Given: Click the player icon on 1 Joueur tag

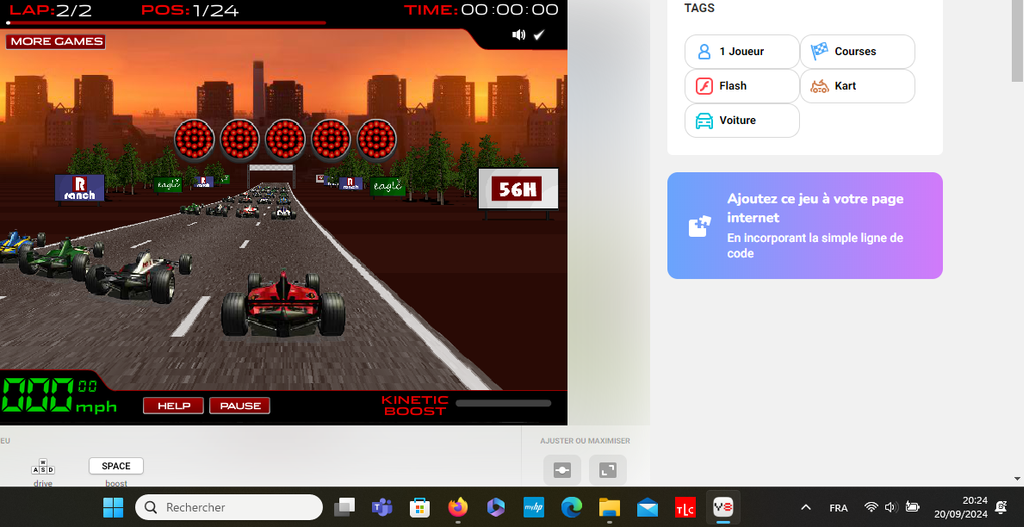Looking at the screenshot, I should click(704, 52).
